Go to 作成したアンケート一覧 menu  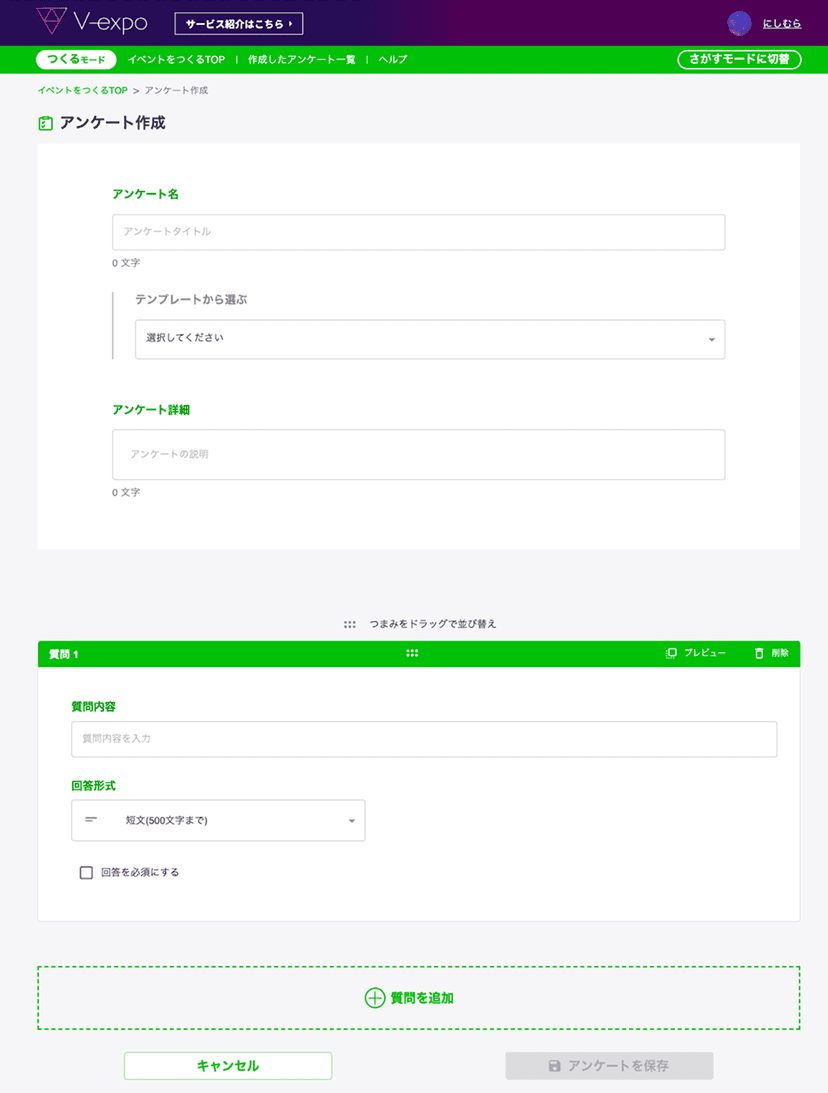pos(301,60)
